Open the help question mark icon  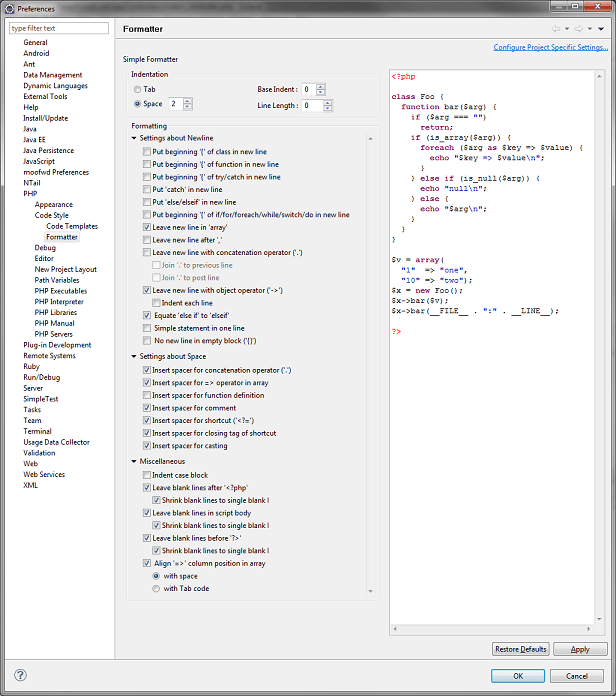pos(20,675)
